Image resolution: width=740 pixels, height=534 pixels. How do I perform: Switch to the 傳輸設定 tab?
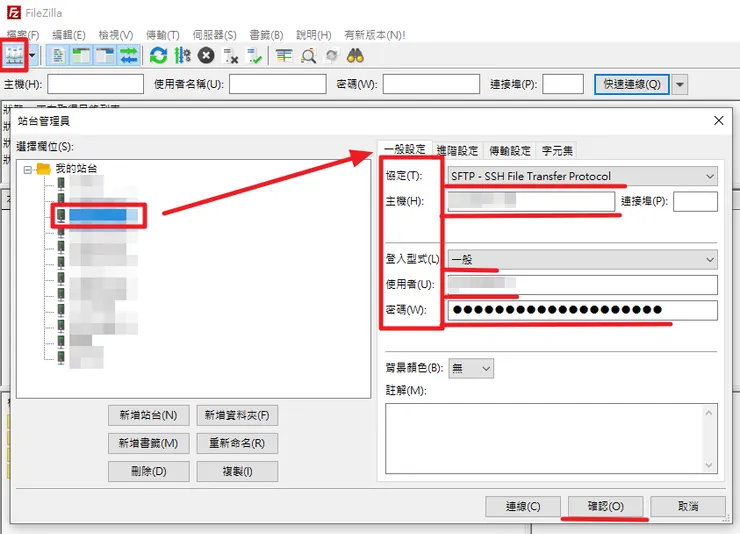(x=510, y=150)
